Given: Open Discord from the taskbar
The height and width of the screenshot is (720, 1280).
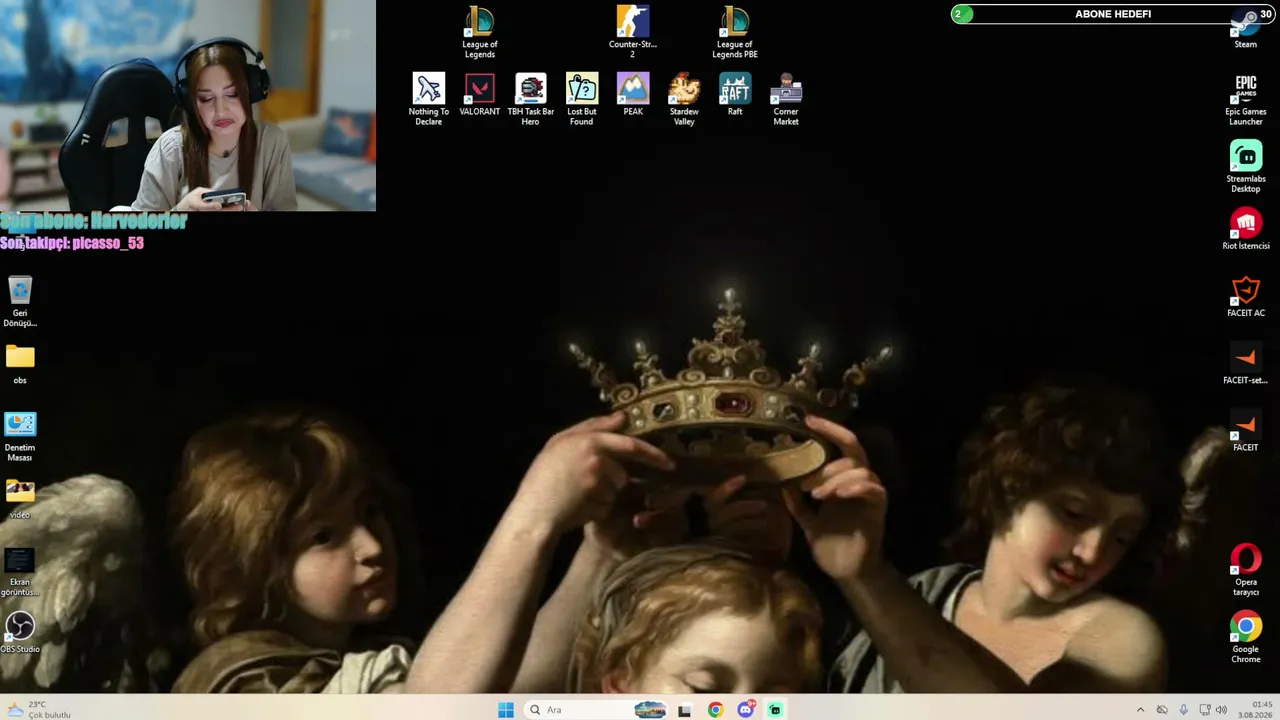Looking at the screenshot, I should [x=745, y=710].
